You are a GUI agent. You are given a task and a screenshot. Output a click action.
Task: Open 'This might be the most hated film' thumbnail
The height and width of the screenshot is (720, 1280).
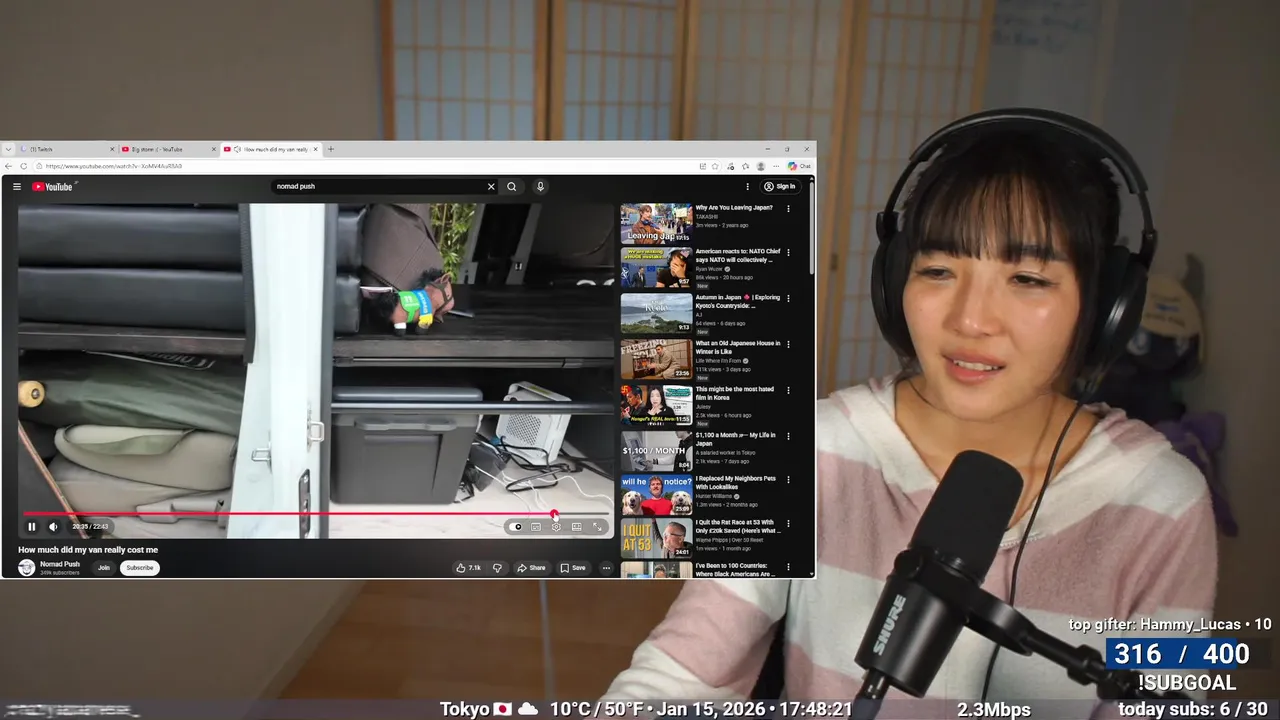coord(656,405)
